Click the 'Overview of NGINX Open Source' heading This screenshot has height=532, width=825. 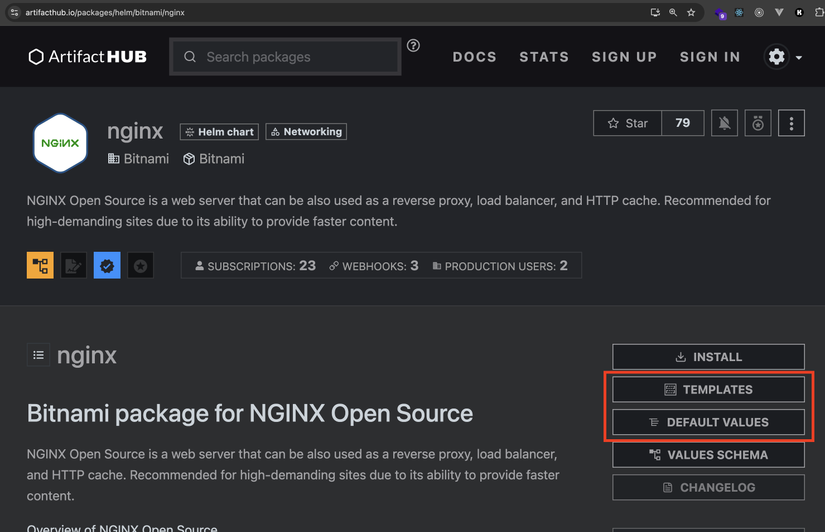point(122,528)
